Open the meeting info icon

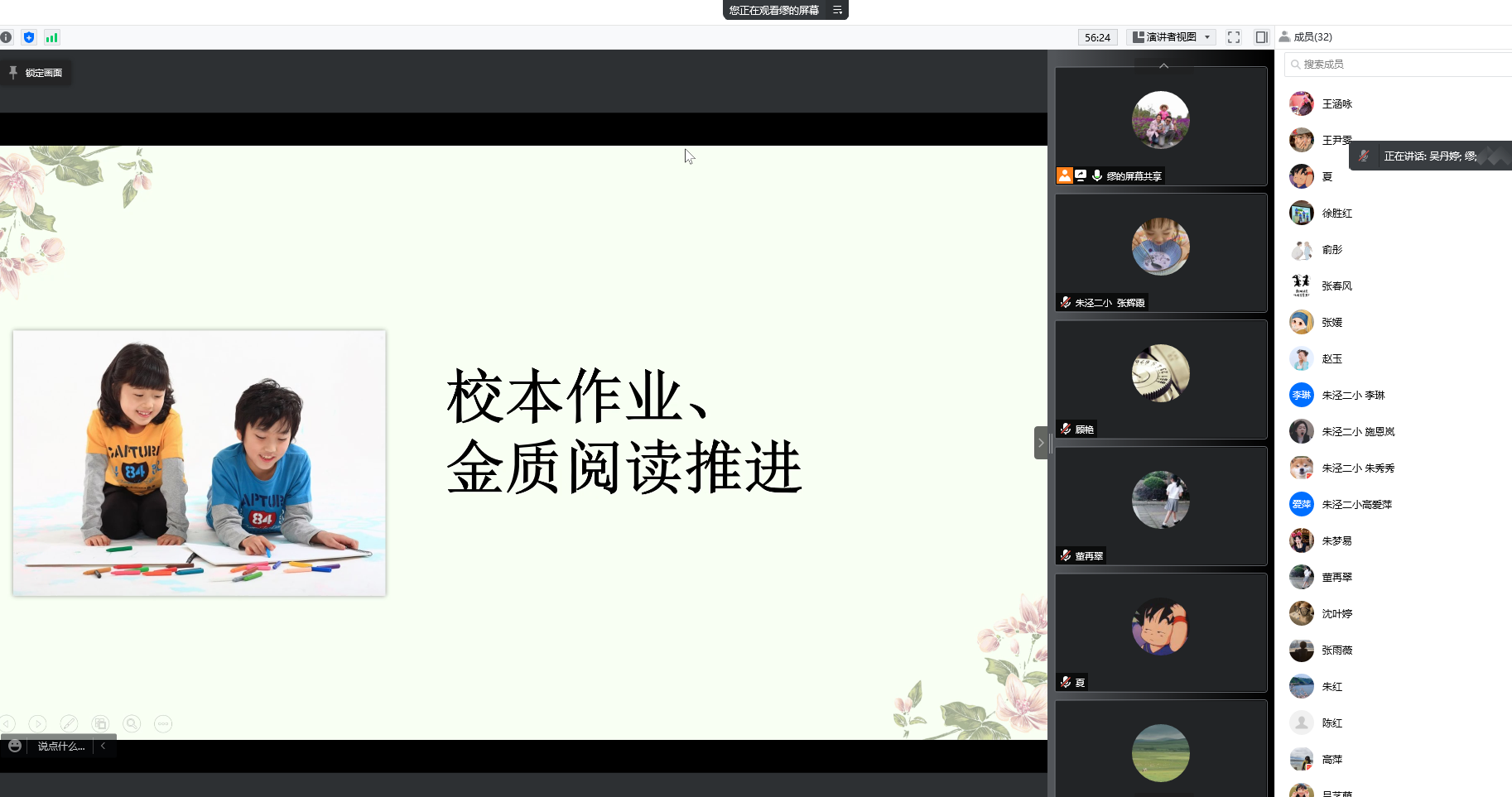coord(7,37)
